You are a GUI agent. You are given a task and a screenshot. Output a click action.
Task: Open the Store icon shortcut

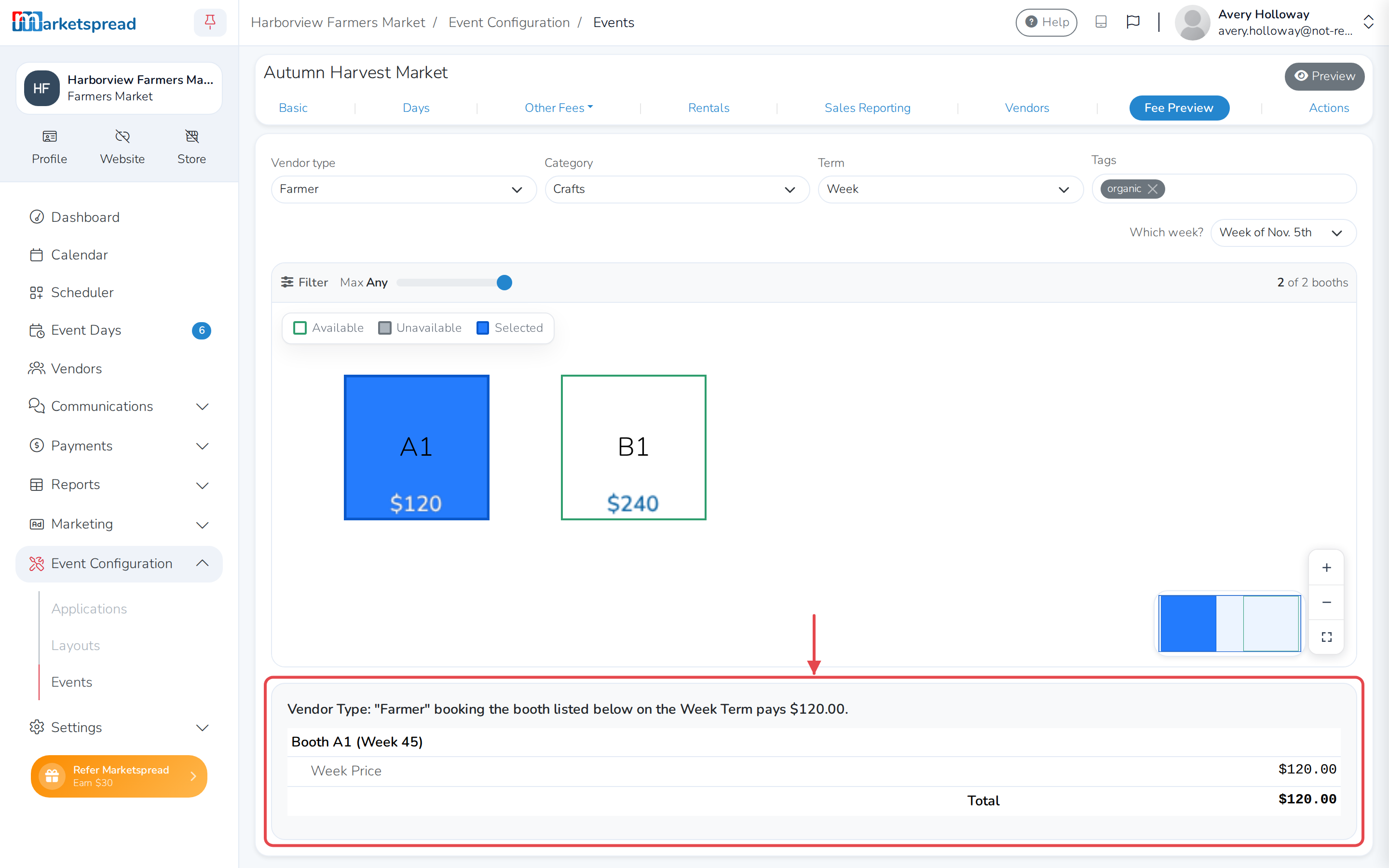coord(191,136)
